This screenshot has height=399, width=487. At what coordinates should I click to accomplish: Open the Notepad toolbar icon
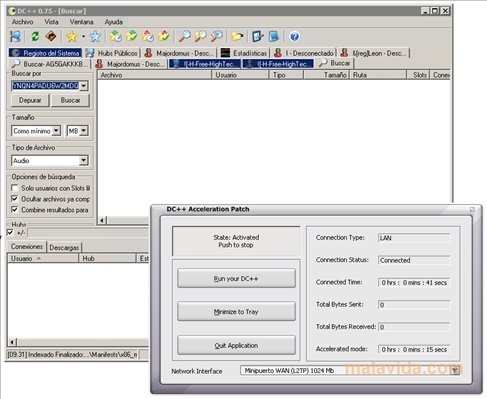(274, 36)
